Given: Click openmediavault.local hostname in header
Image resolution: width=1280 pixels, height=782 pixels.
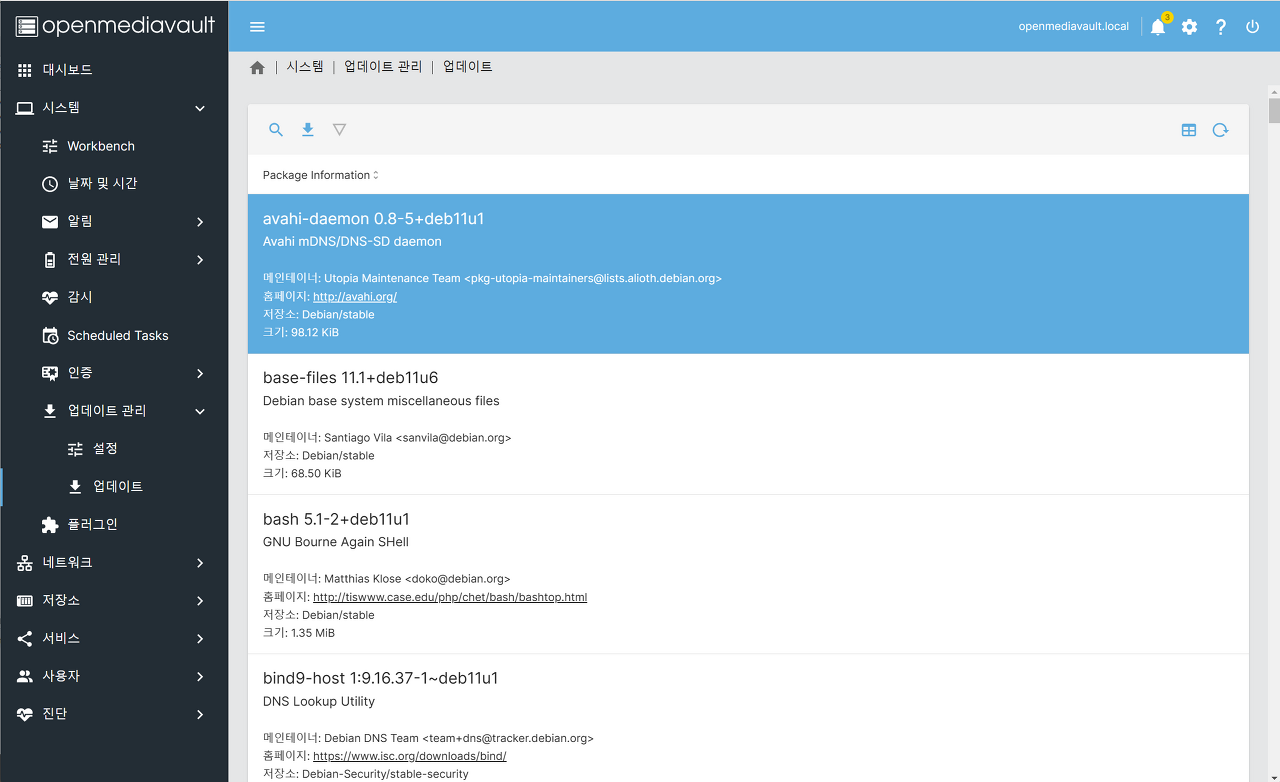Looking at the screenshot, I should [1073, 27].
